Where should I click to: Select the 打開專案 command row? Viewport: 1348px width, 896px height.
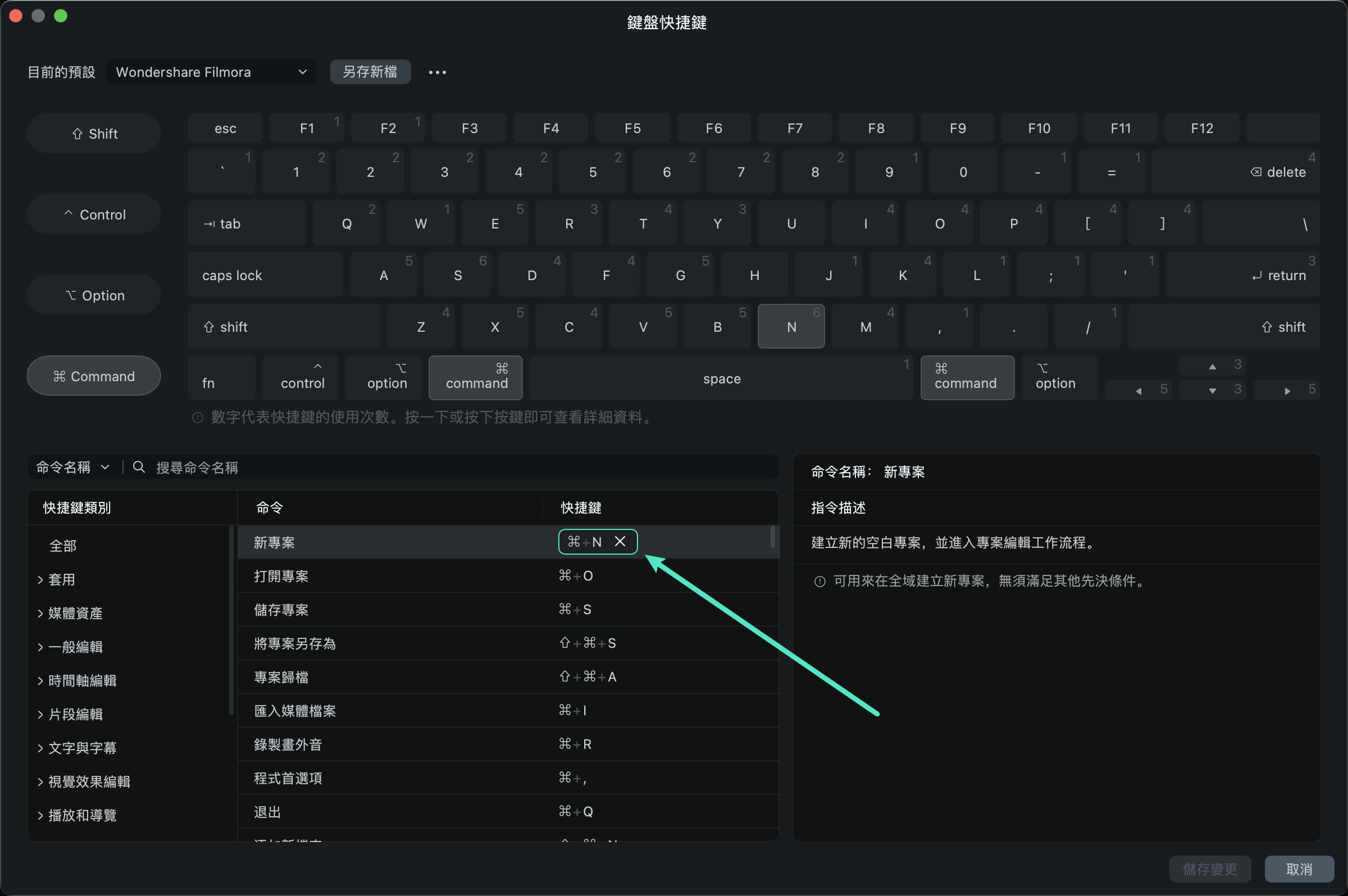pyautogui.click(x=508, y=576)
